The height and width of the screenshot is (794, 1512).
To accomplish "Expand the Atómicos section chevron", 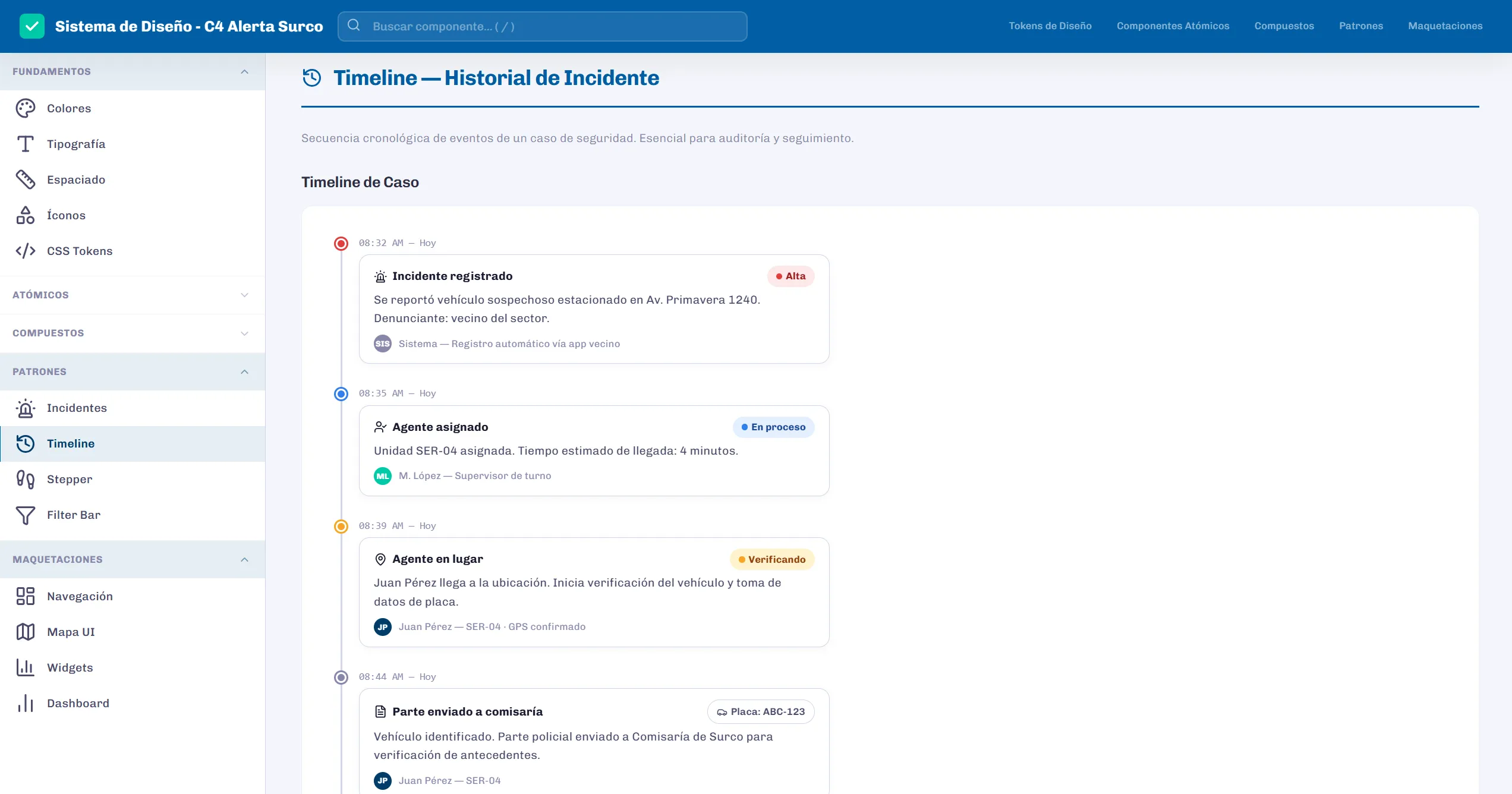I will tap(244, 295).
